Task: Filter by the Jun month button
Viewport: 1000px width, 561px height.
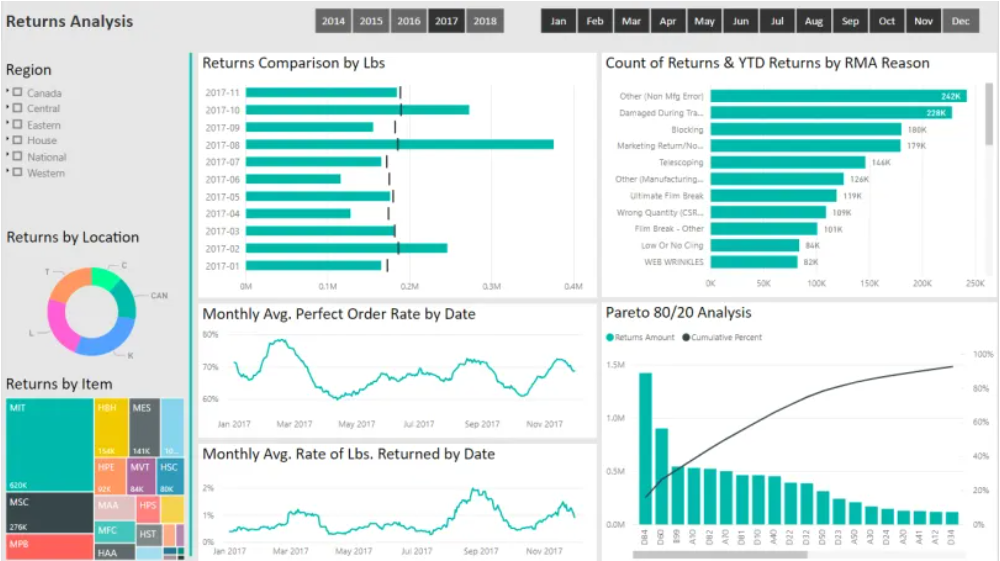Action: pos(740,21)
